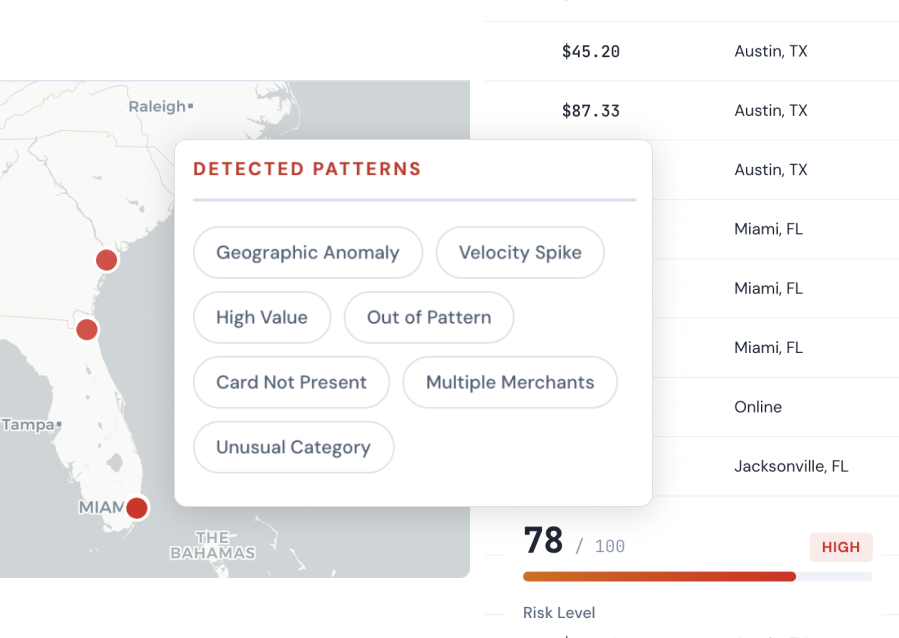
Task: Toggle the Unusual Category pattern chip
Action: 293,447
